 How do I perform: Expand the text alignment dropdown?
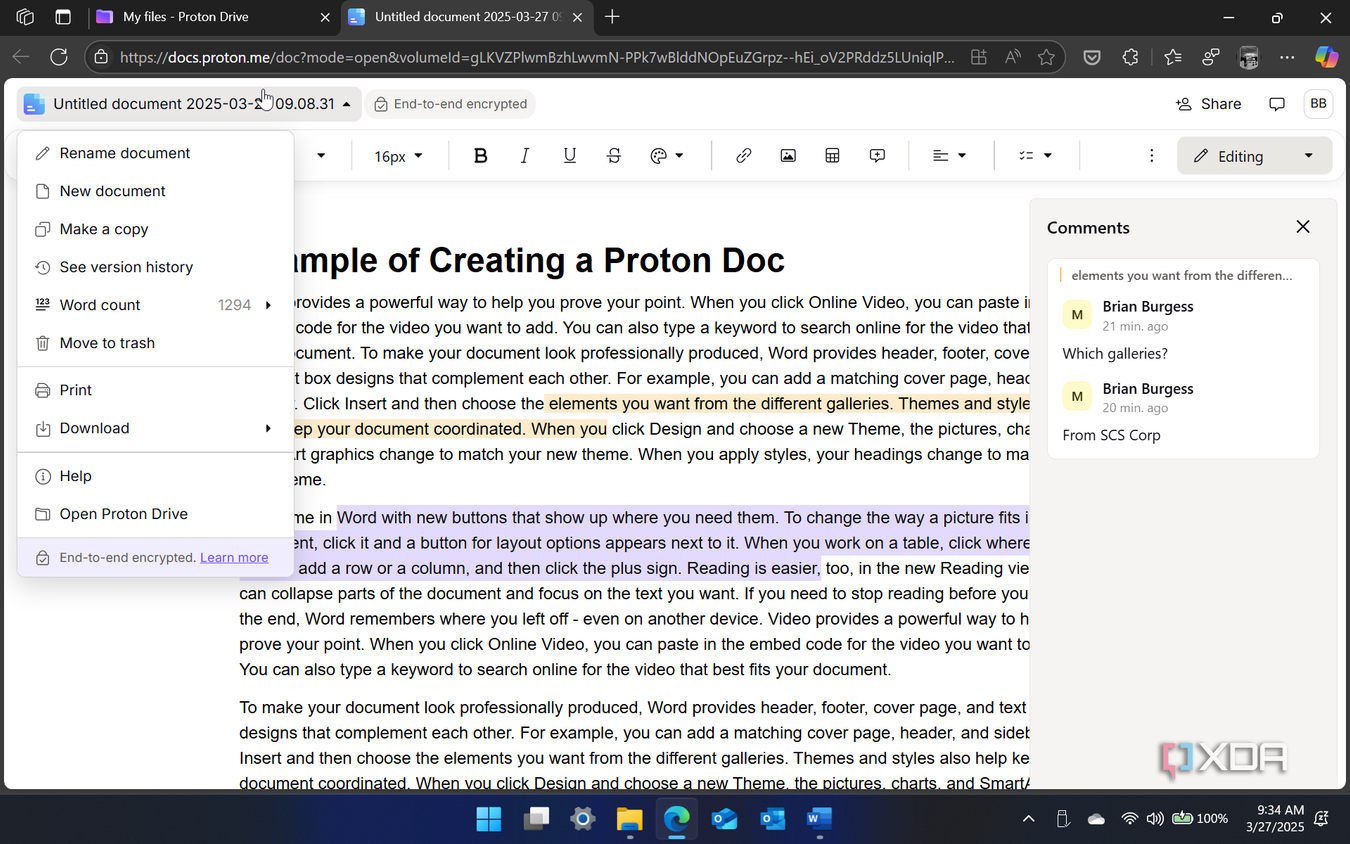949,156
